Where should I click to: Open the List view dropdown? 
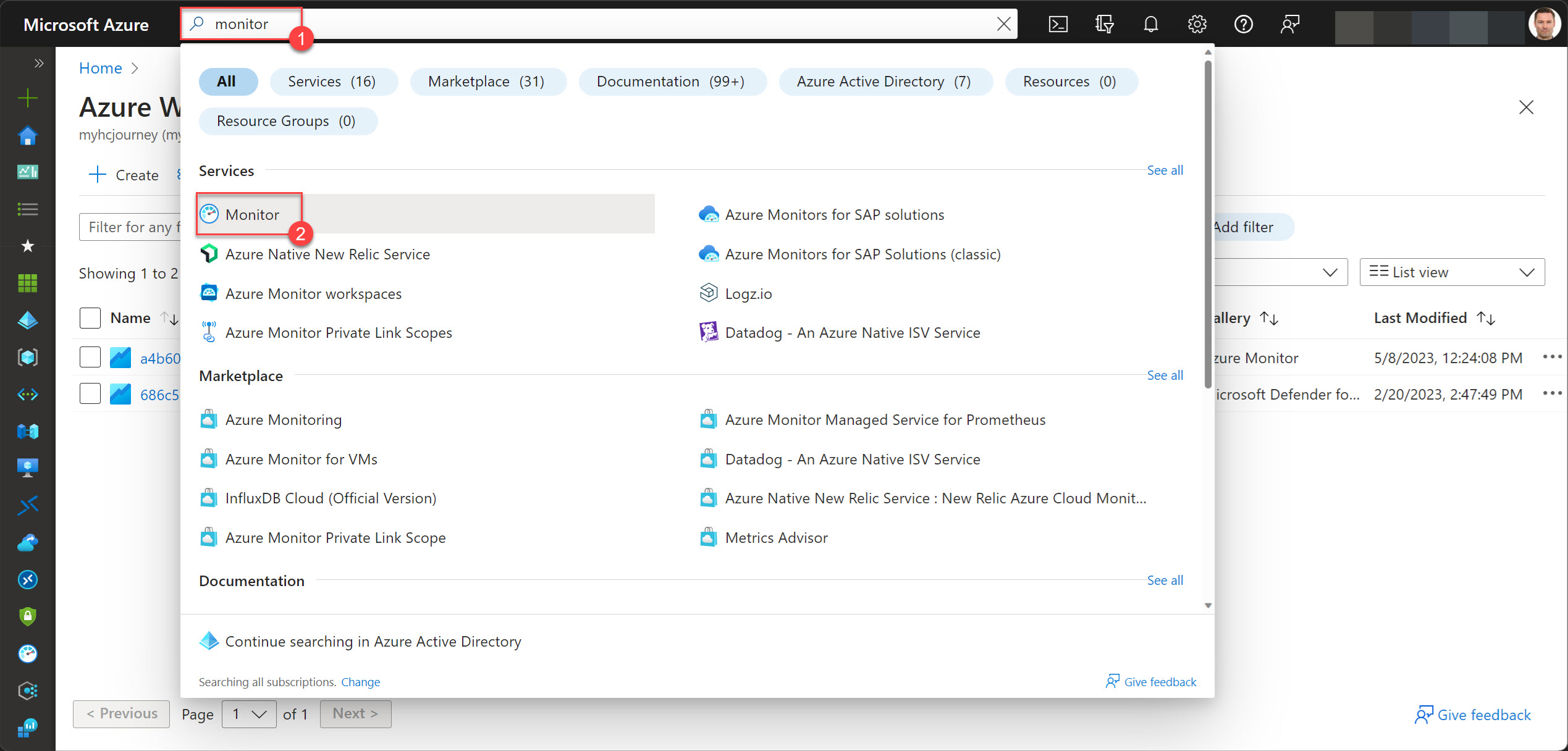(x=1451, y=272)
